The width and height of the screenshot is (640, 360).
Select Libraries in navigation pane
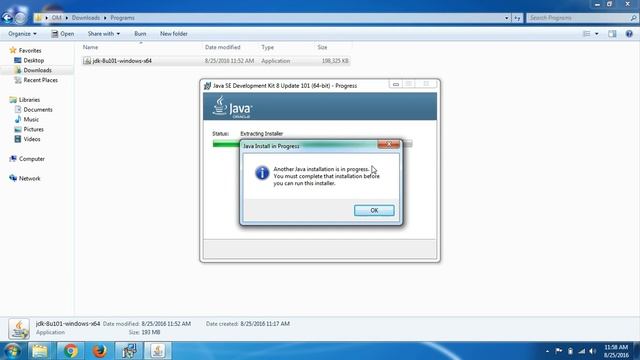(29, 100)
